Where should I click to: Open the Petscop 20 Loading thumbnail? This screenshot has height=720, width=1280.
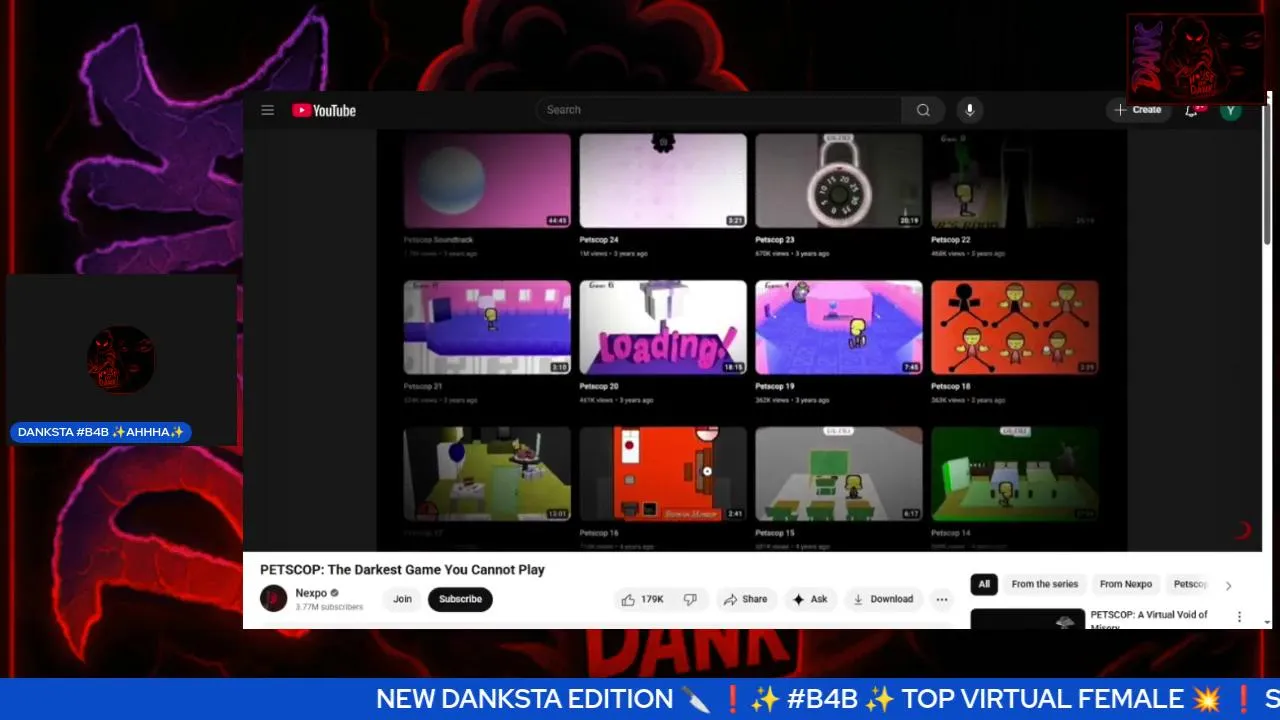tap(663, 327)
